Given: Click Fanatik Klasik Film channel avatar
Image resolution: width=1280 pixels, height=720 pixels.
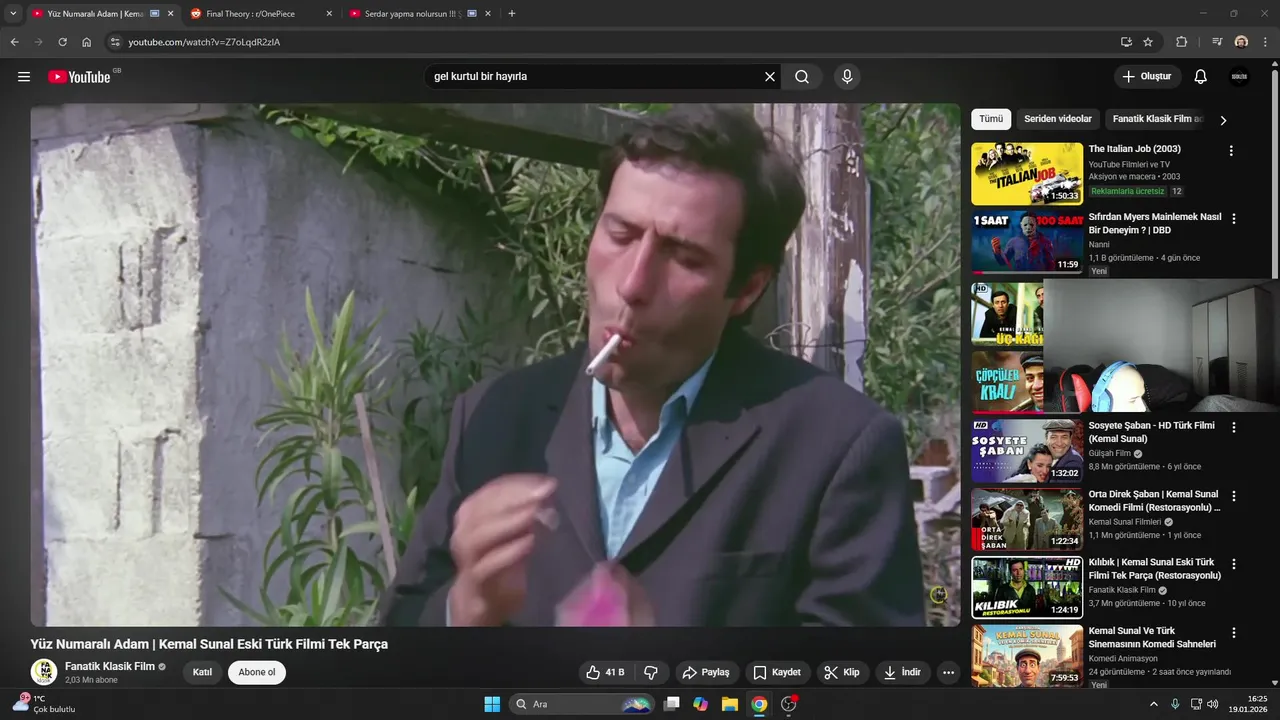Looking at the screenshot, I should click(44, 672).
